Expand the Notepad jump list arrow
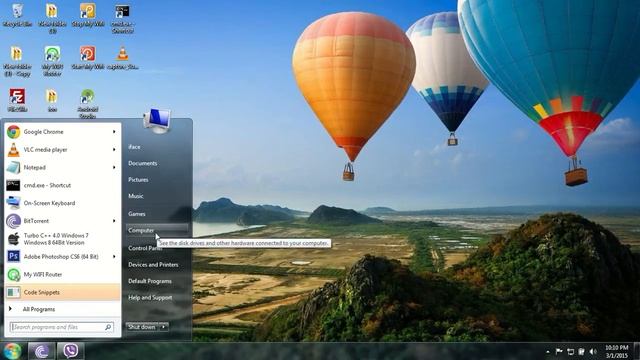 114,167
